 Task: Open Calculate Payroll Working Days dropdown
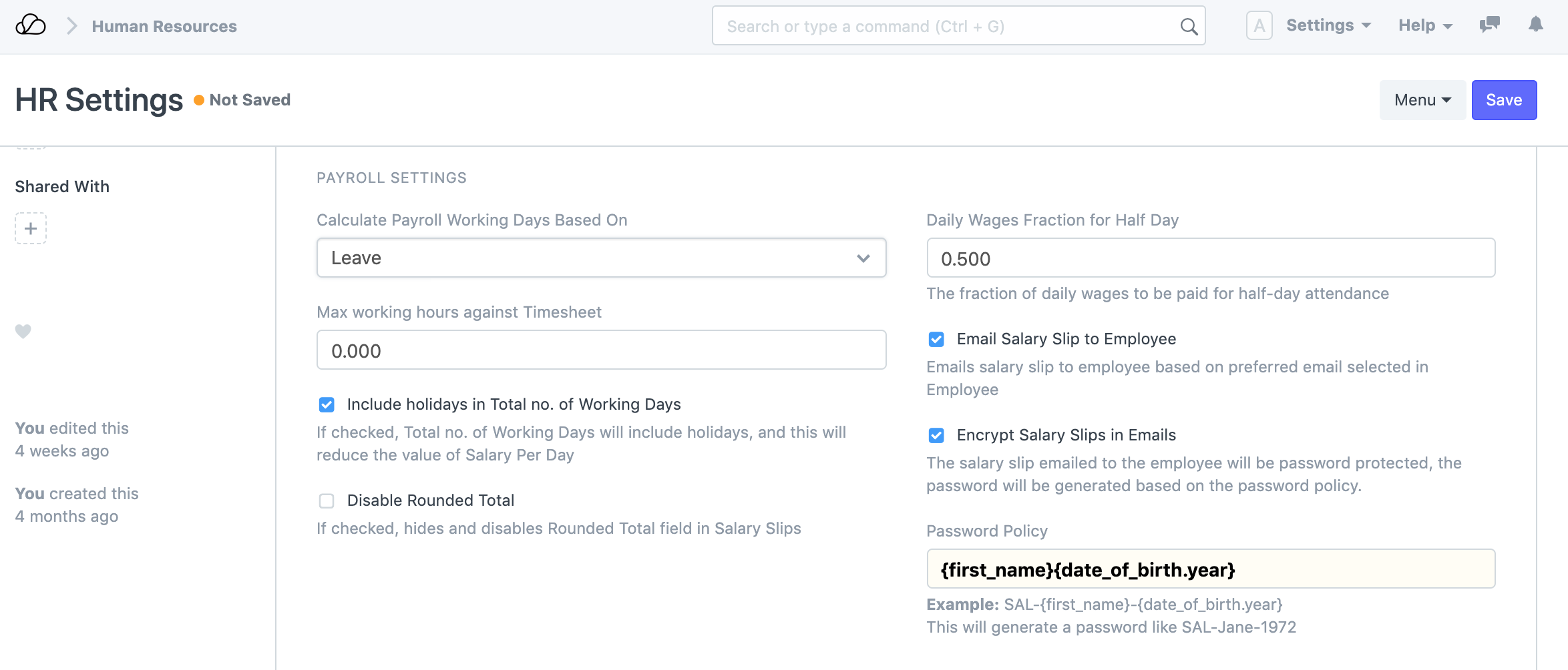(601, 258)
